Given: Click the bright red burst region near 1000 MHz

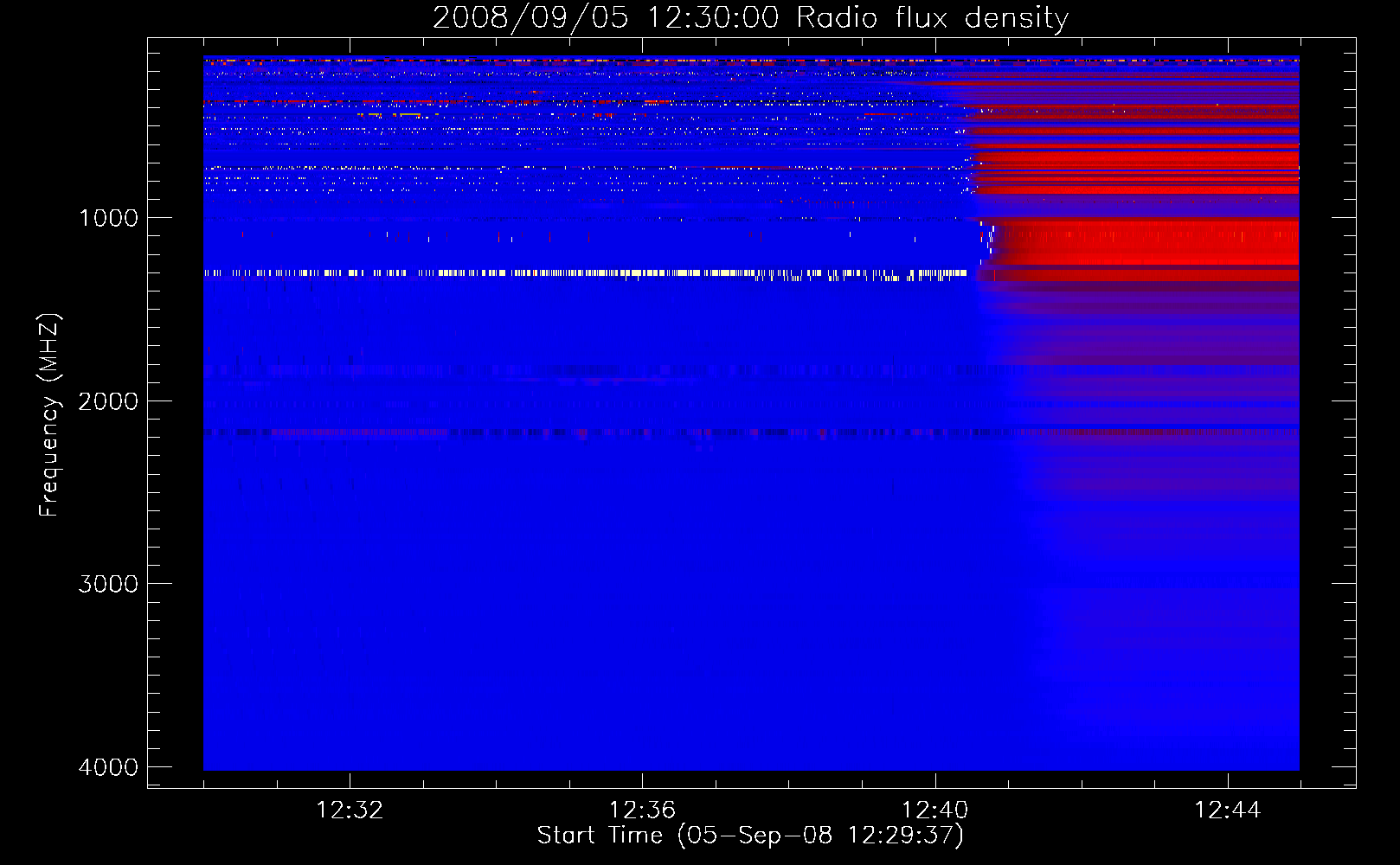Looking at the screenshot, I should pos(1144,243).
